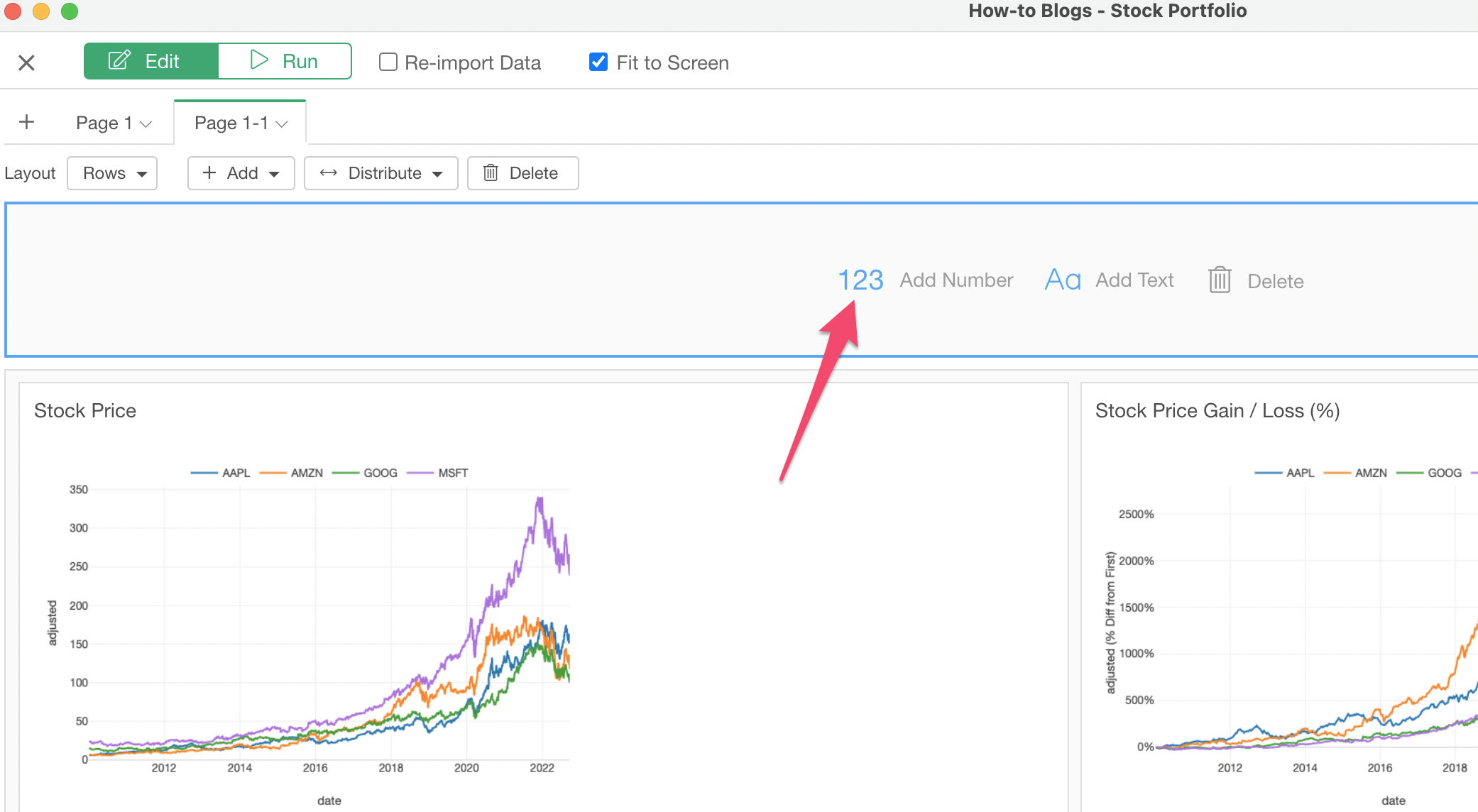Click the 123 Add Number icon

pyautogui.click(x=860, y=280)
